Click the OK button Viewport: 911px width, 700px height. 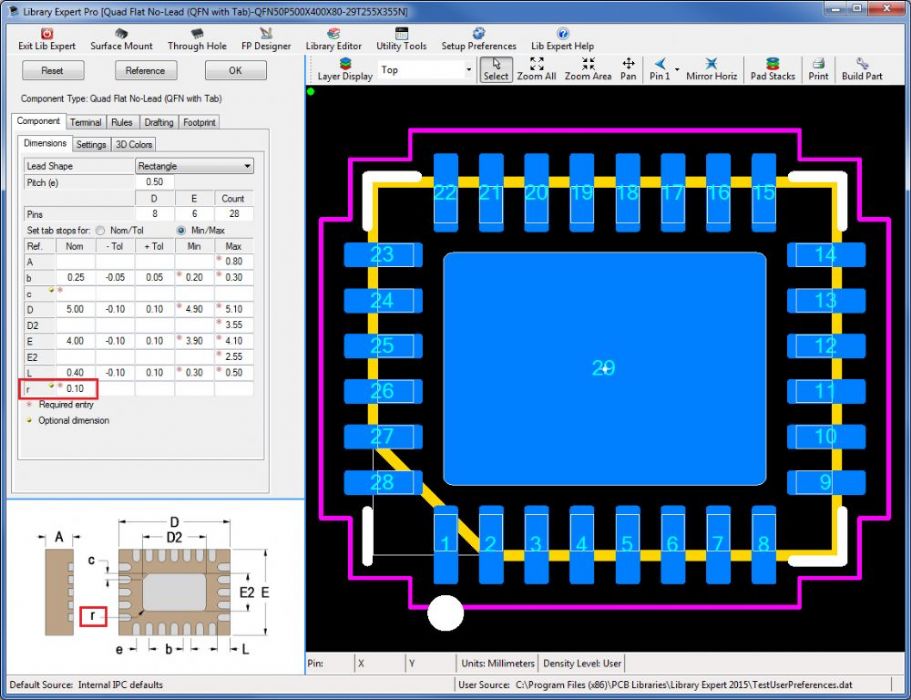pos(235,71)
